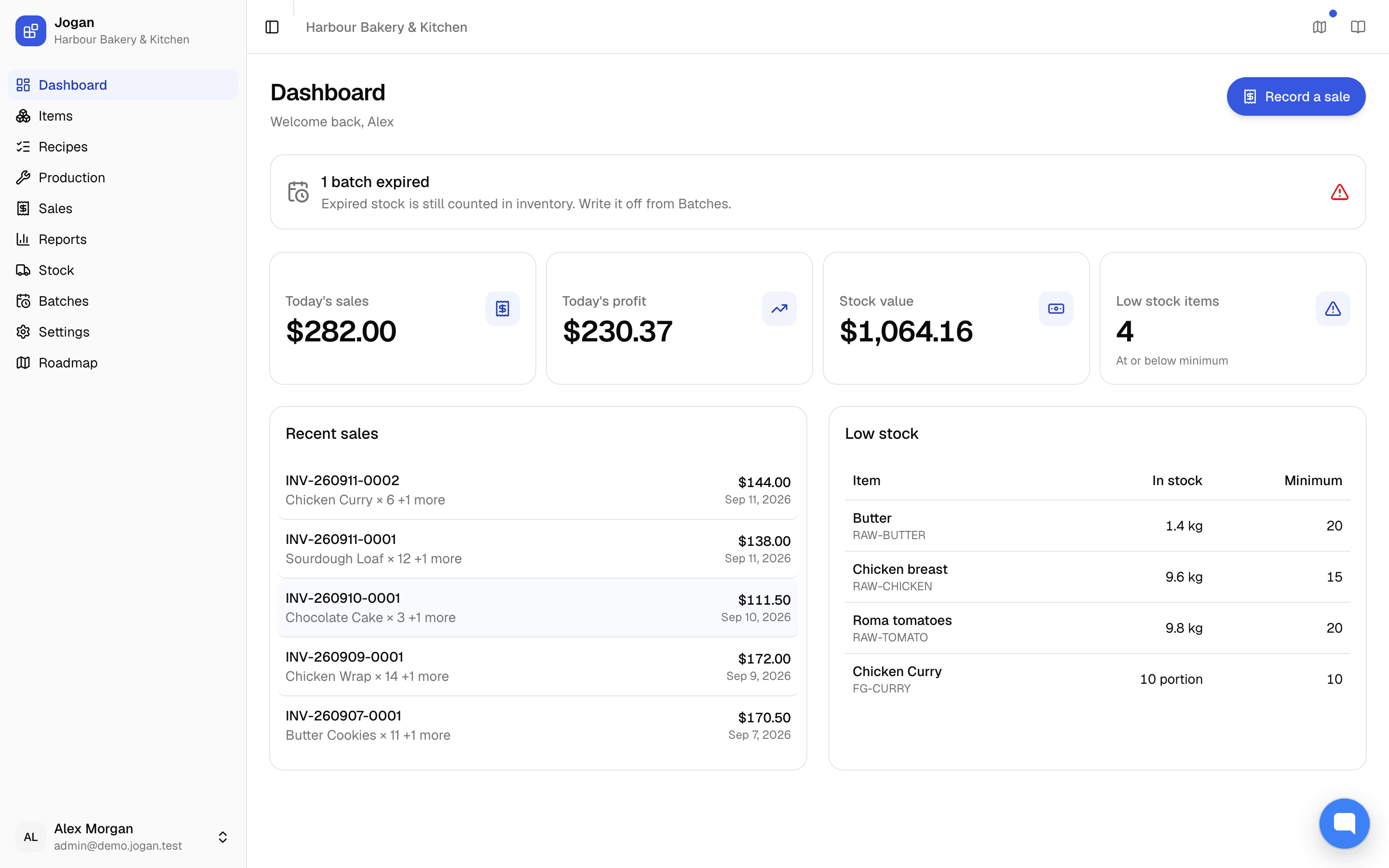The image size is (1389, 868).
Task: Click the Settings gear icon in sidebar
Action: tap(23, 332)
